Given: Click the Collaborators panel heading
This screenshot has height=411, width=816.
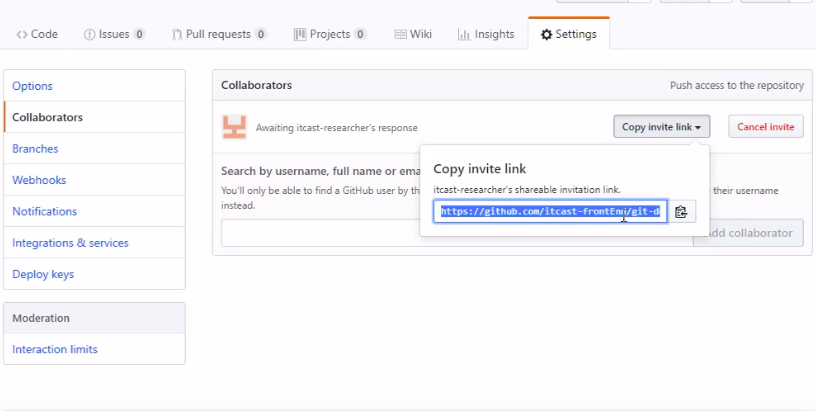Looking at the screenshot, I should [257, 85].
